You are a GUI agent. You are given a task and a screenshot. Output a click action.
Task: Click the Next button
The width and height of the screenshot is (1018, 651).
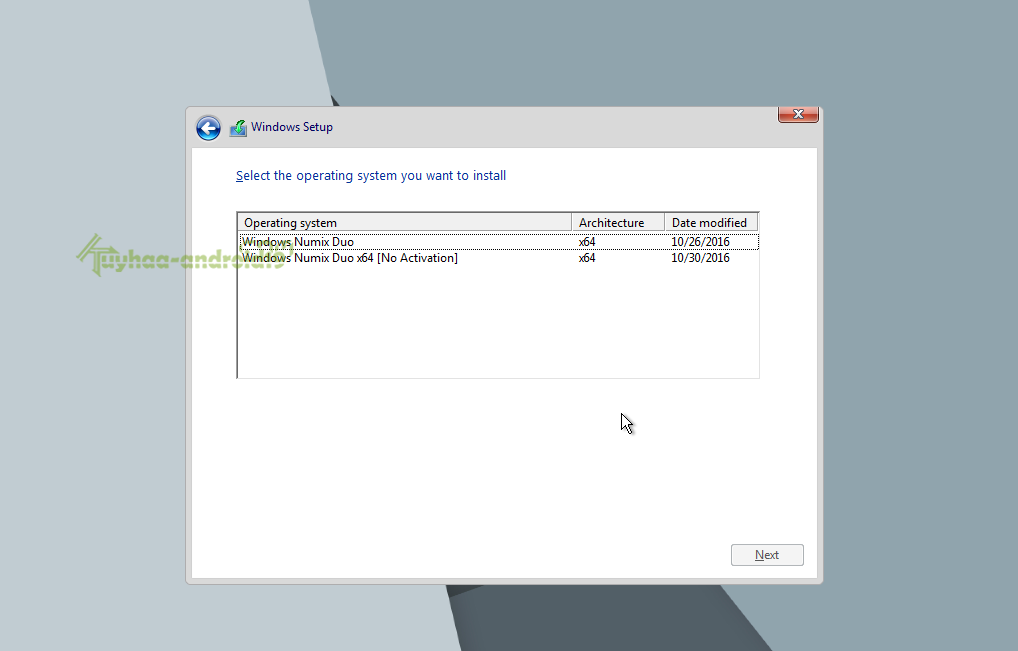pos(767,555)
